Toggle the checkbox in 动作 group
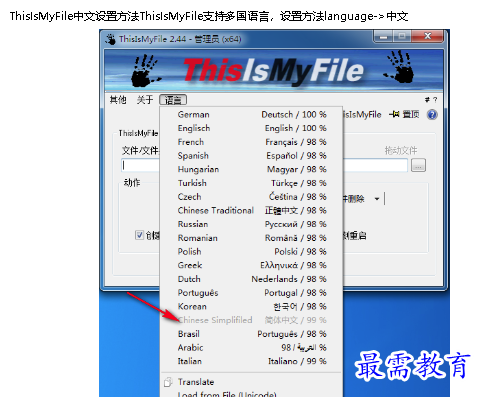 (139, 235)
